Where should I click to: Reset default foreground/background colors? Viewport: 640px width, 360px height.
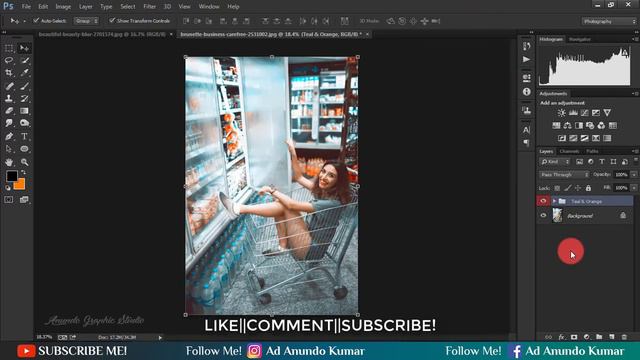[x=8, y=188]
